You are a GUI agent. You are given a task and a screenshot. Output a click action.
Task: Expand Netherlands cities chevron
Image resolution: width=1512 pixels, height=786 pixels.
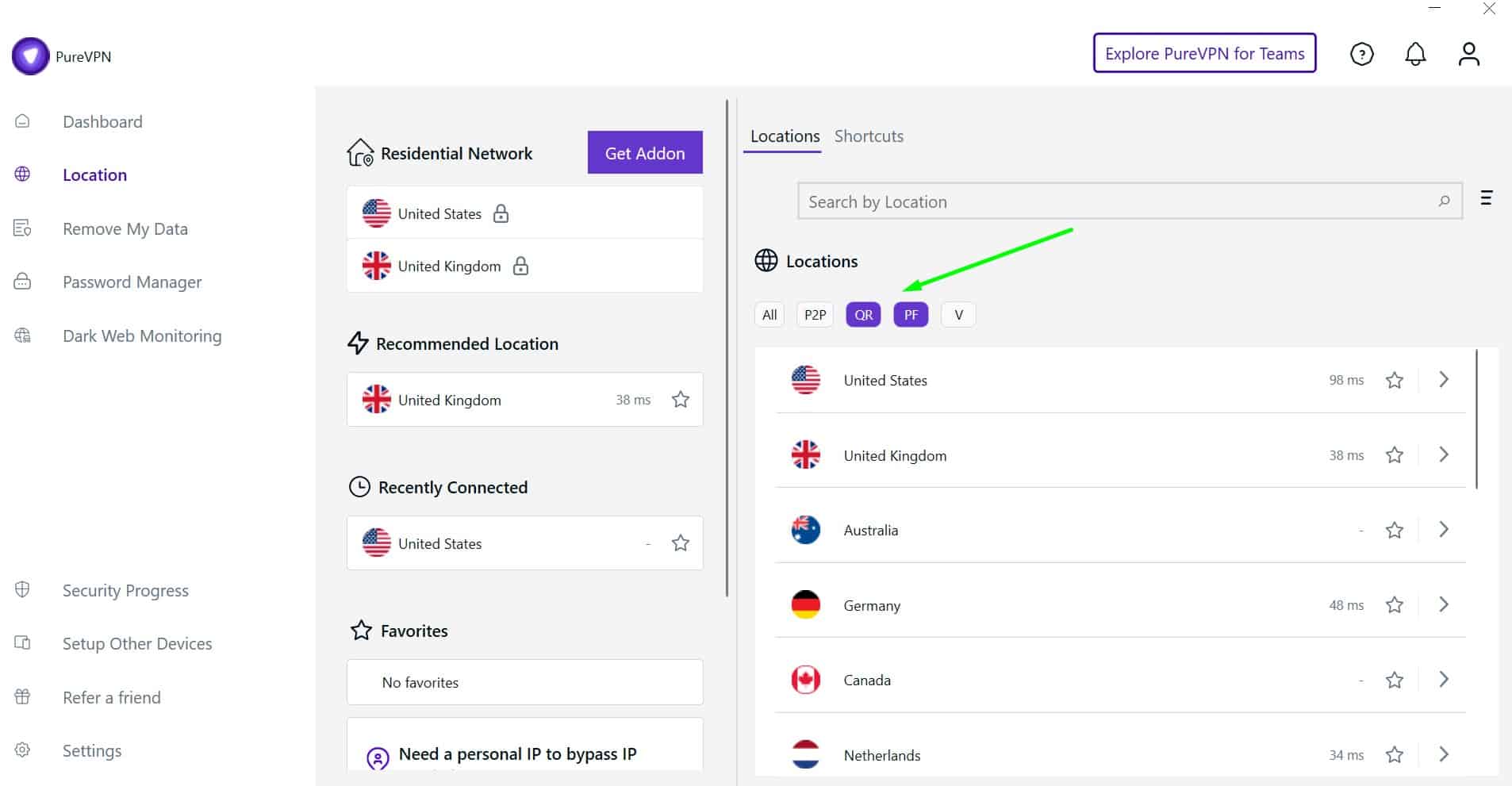click(1444, 754)
